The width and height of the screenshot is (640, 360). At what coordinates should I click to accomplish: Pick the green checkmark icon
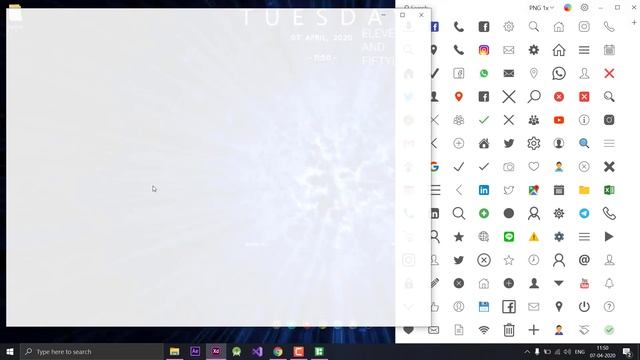pyautogui.click(x=484, y=120)
